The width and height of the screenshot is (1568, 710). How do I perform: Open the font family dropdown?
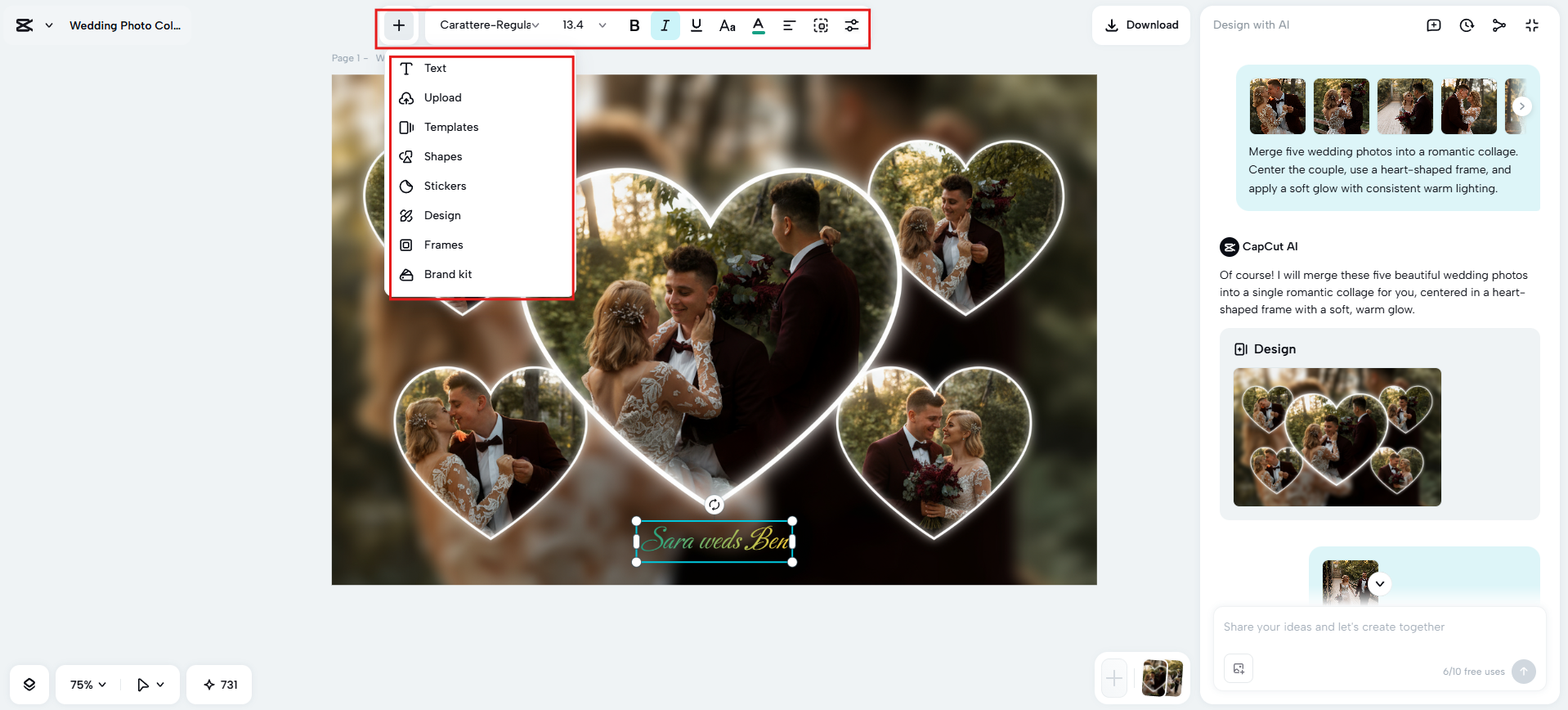click(489, 25)
